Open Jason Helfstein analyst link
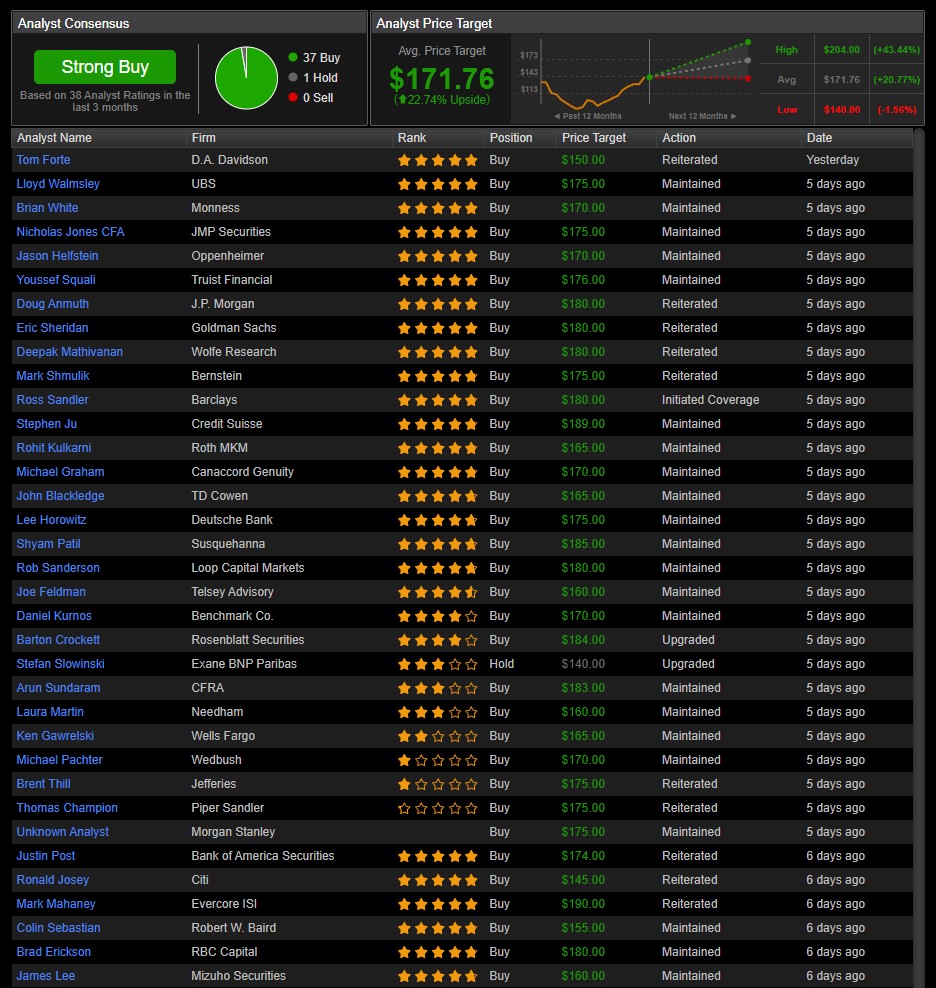This screenshot has height=988, width=936. point(57,256)
